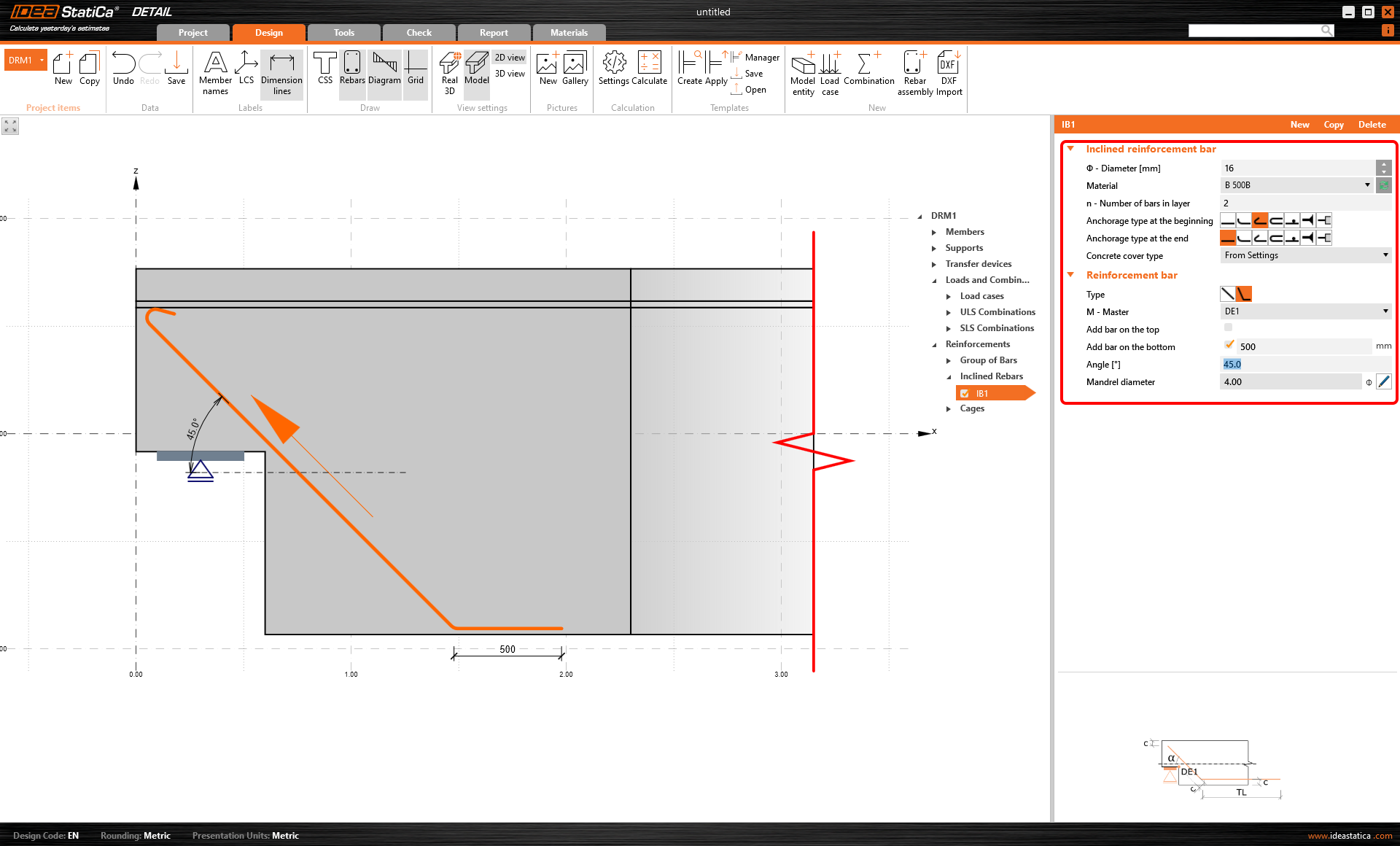Uncheck Add bar on the bottom
The width and height of the screenshot is (1400, 846).
1229,345
